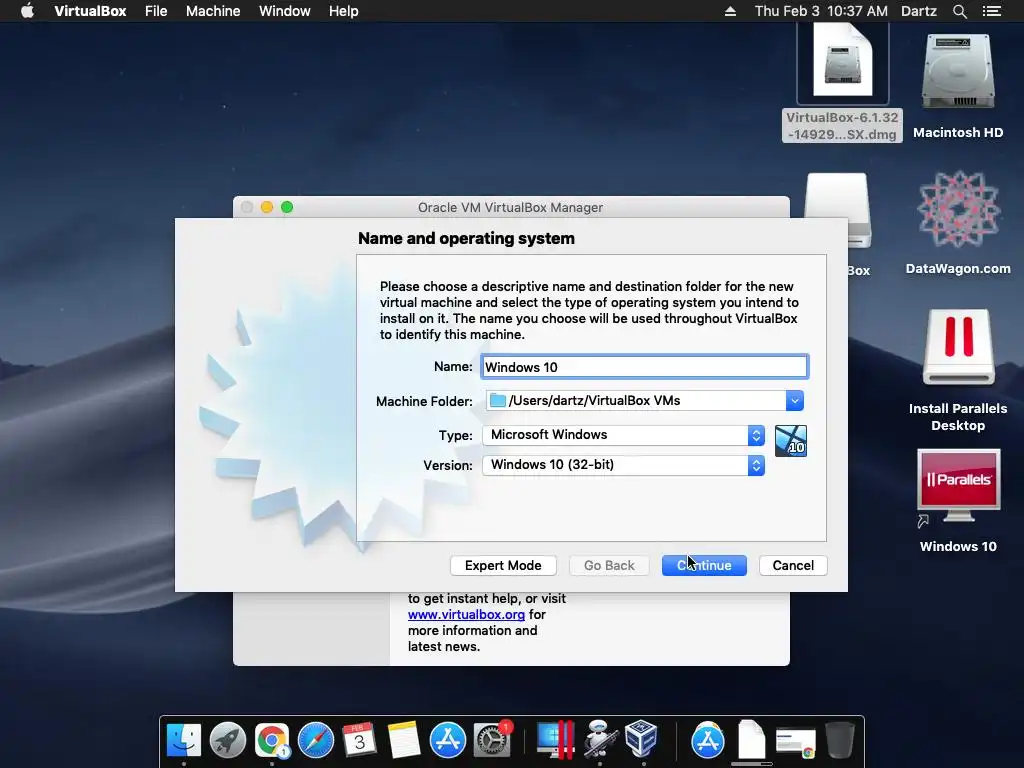The image size is (1024, 768).
Task: Open App Store icon beside Notes
Action: tap(447, 740)
